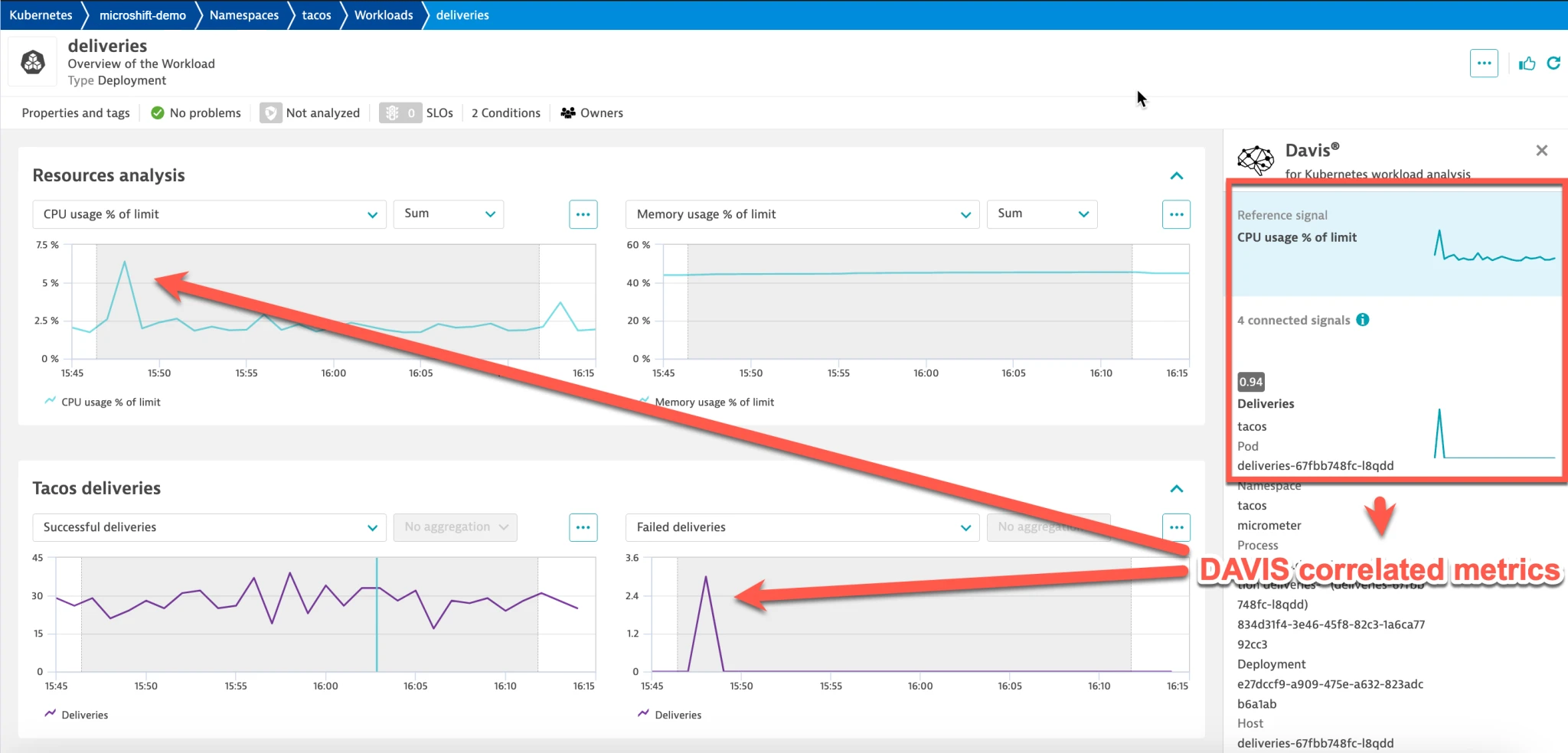The image size is (1568, 753).
Task: Collapse the Resources analysis section
Action: [x=1176, y=176]
